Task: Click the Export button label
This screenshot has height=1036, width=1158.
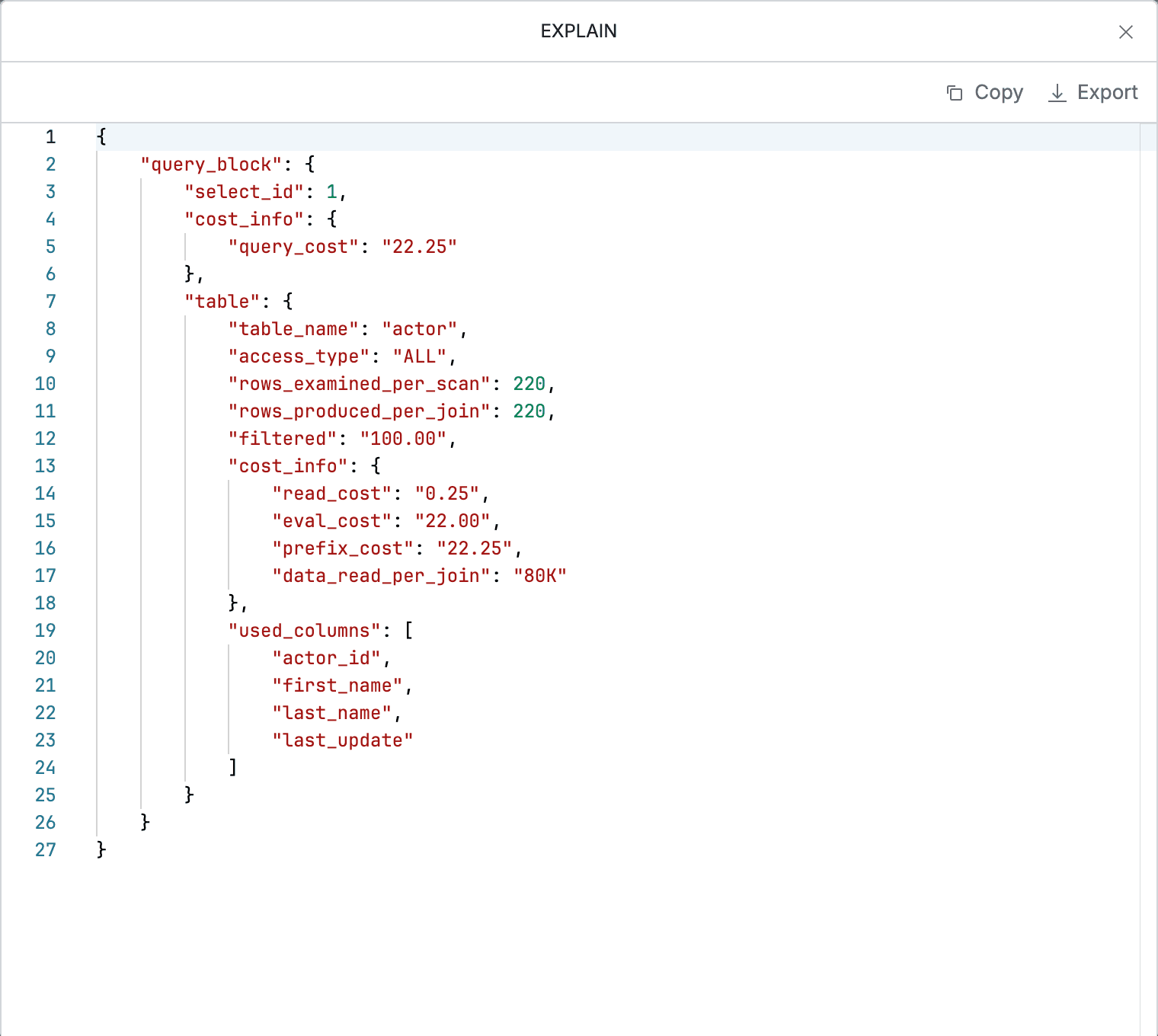Action: coord(1107,92)
